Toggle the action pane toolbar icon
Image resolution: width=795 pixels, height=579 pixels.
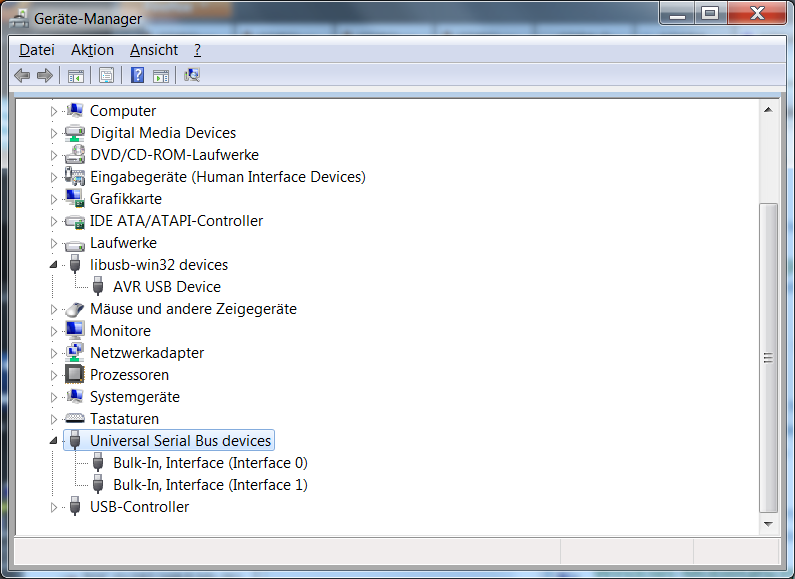coord(161,76)
